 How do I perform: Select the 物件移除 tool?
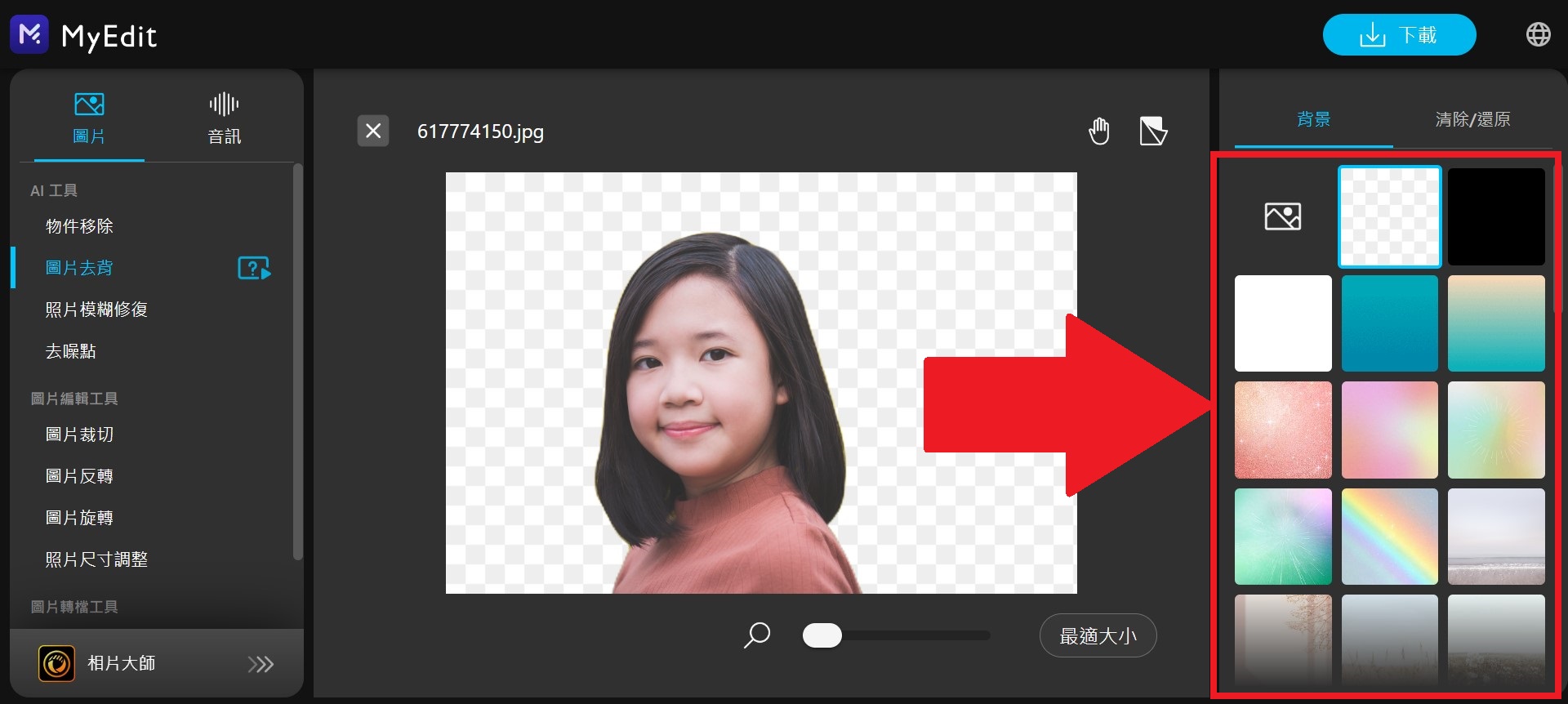pos(79,226)
